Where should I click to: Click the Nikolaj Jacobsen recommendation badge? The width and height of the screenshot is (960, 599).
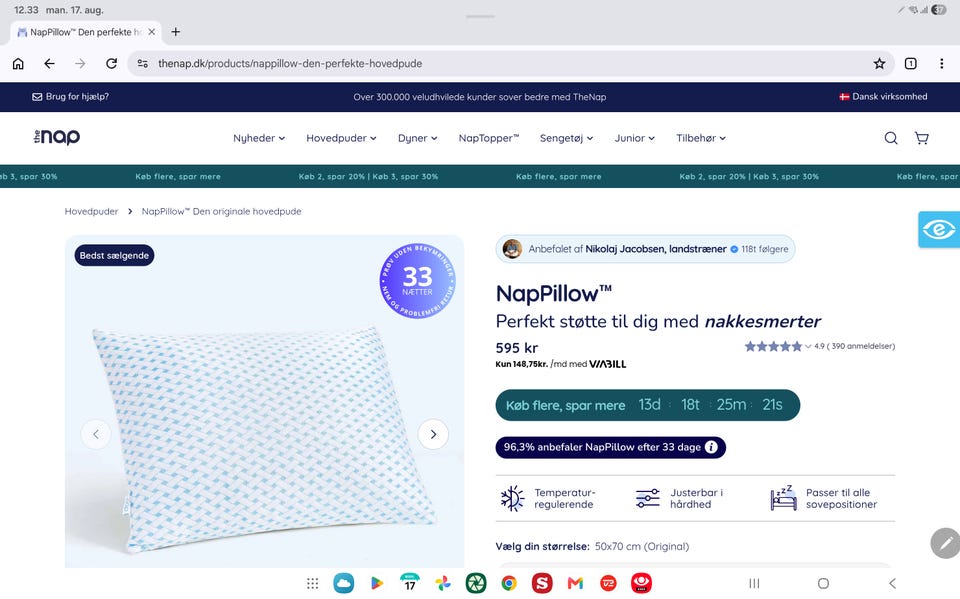pos(645,249)
